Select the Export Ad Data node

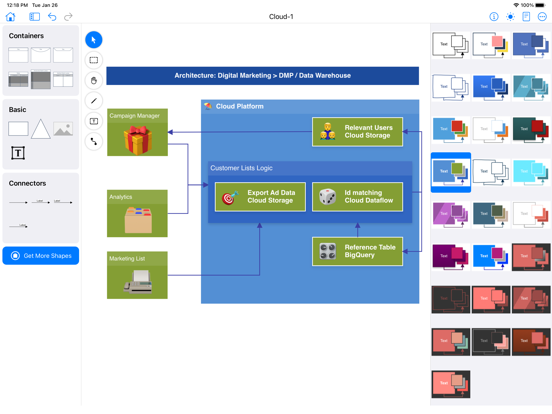coord(261,197)
